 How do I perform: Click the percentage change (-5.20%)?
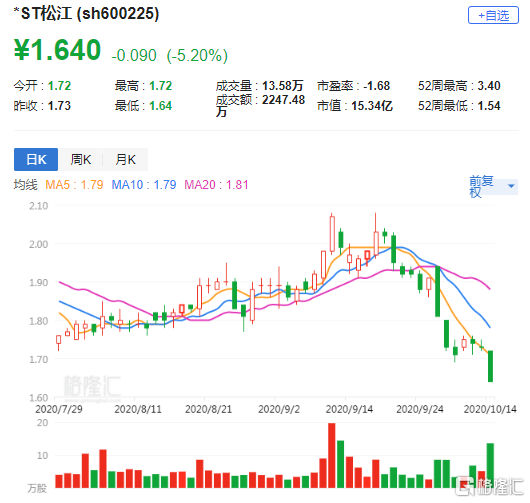pos(197,55)
